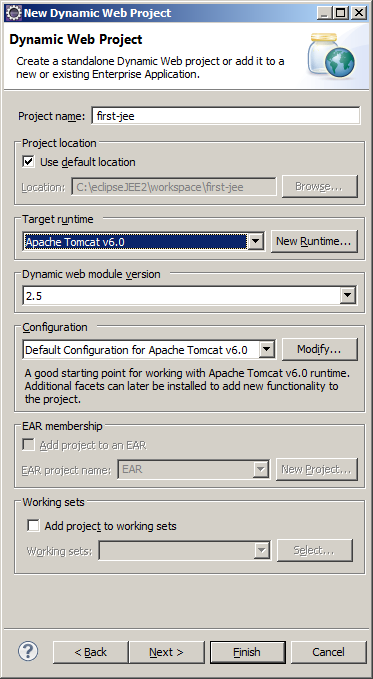Uncheck Use default location checkbox
Screen dimensions: 373x679
pos(29,162)
